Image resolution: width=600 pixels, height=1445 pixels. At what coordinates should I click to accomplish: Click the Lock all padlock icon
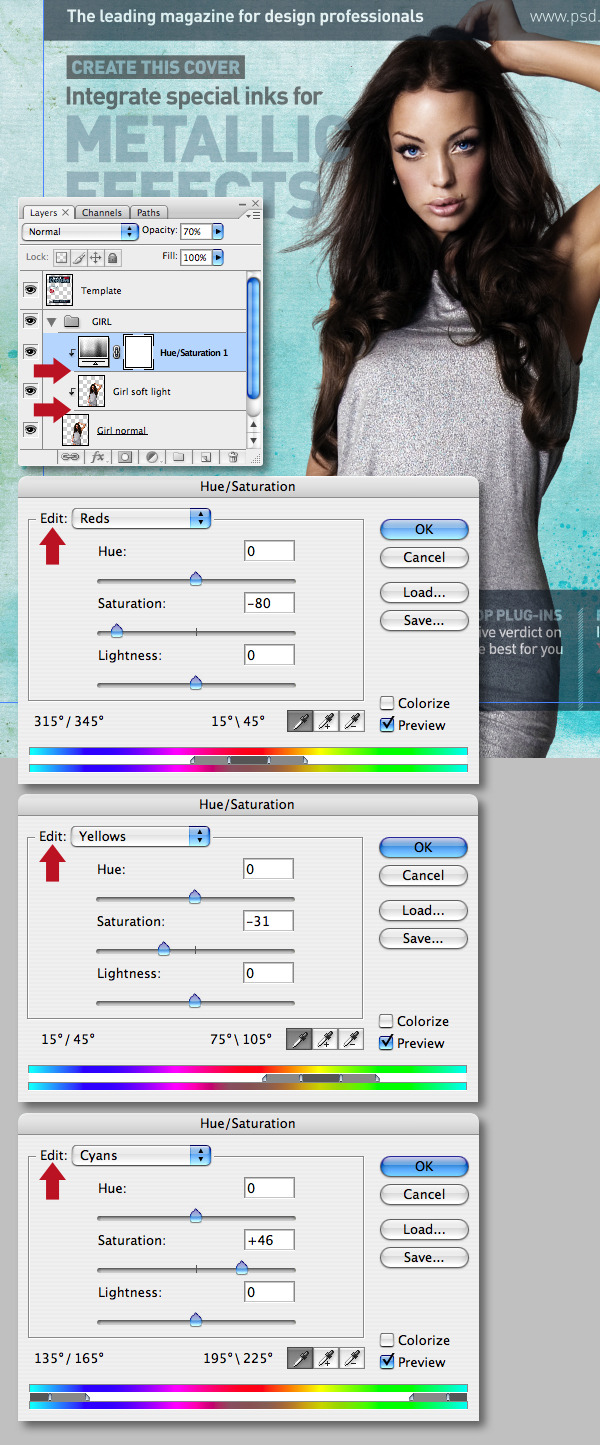tap(112, 257)
